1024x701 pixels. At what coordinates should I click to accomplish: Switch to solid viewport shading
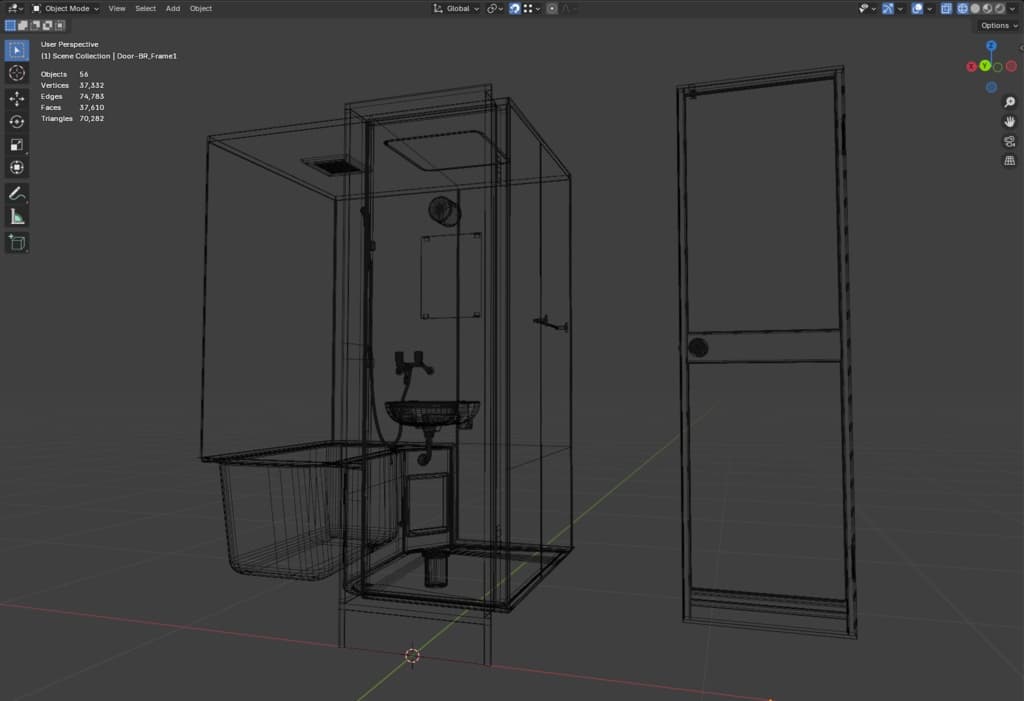pyautogui.click(x=975, y=8)
